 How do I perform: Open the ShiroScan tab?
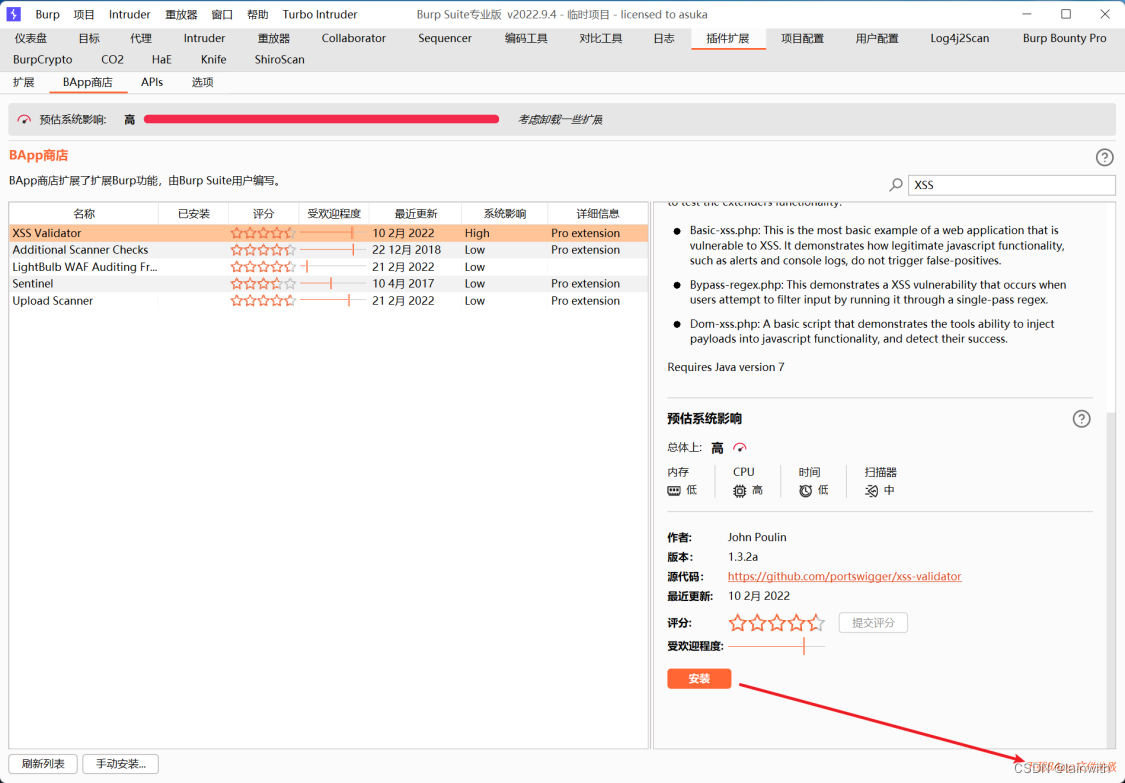pyautogui.click(x=279, y=60)
